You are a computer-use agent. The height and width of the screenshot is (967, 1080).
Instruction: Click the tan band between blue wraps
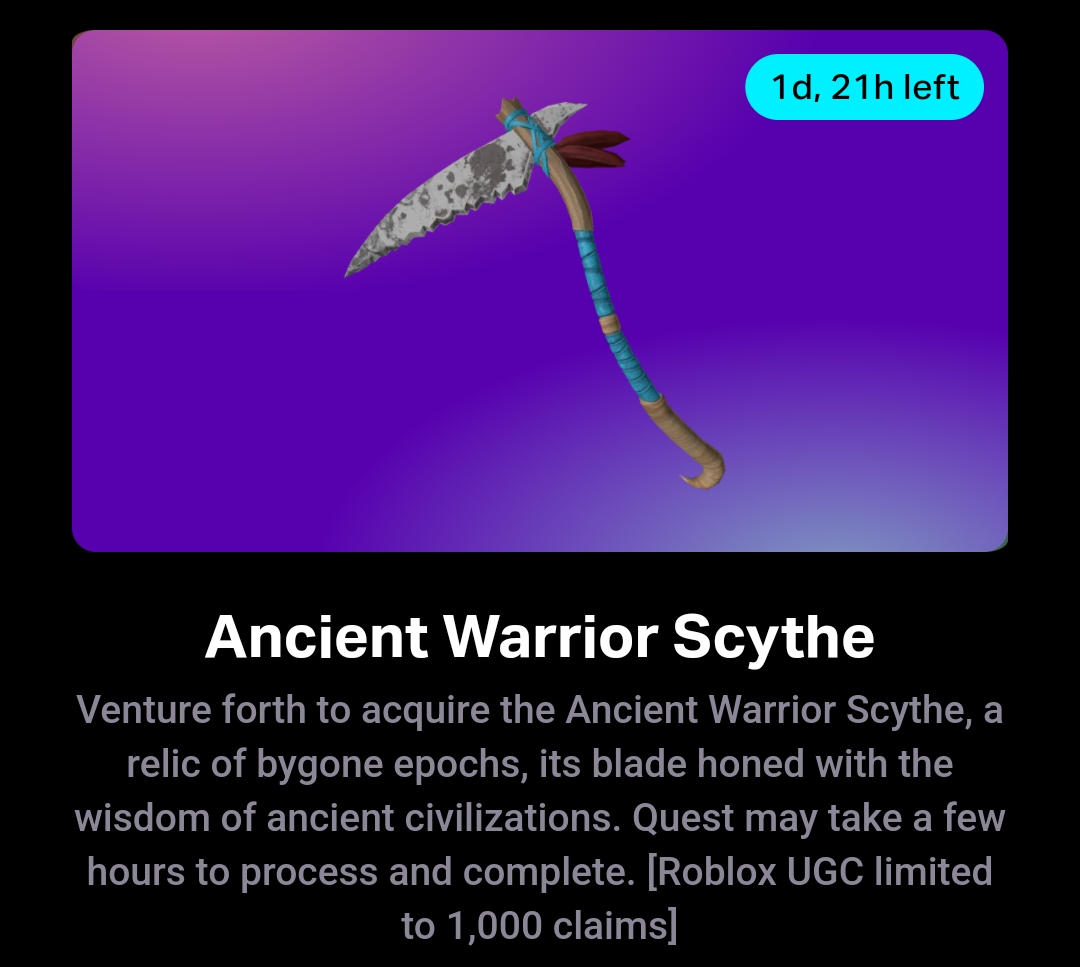tap(610, 323)
